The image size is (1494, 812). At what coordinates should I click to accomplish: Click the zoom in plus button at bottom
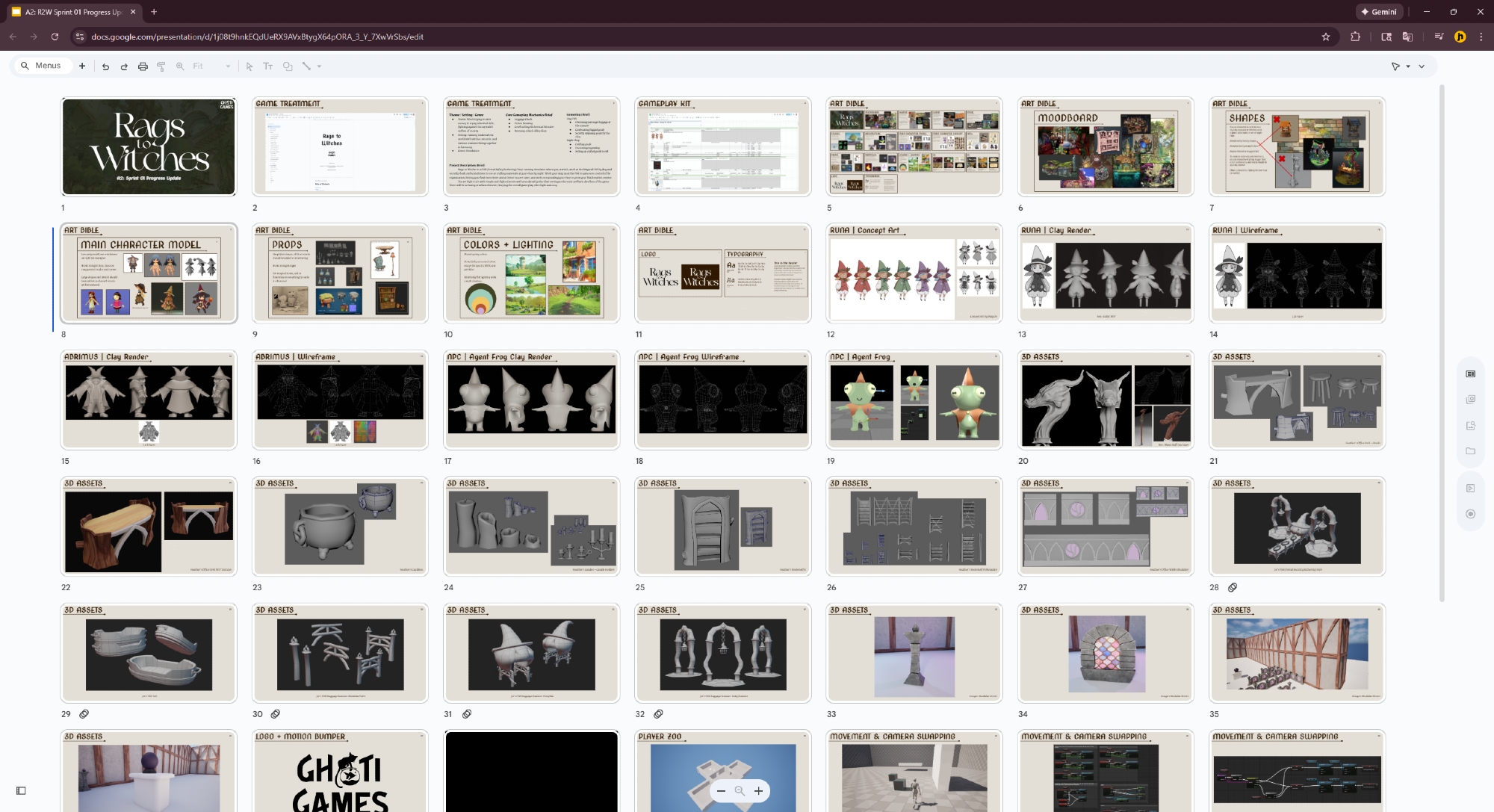(758, 790)
